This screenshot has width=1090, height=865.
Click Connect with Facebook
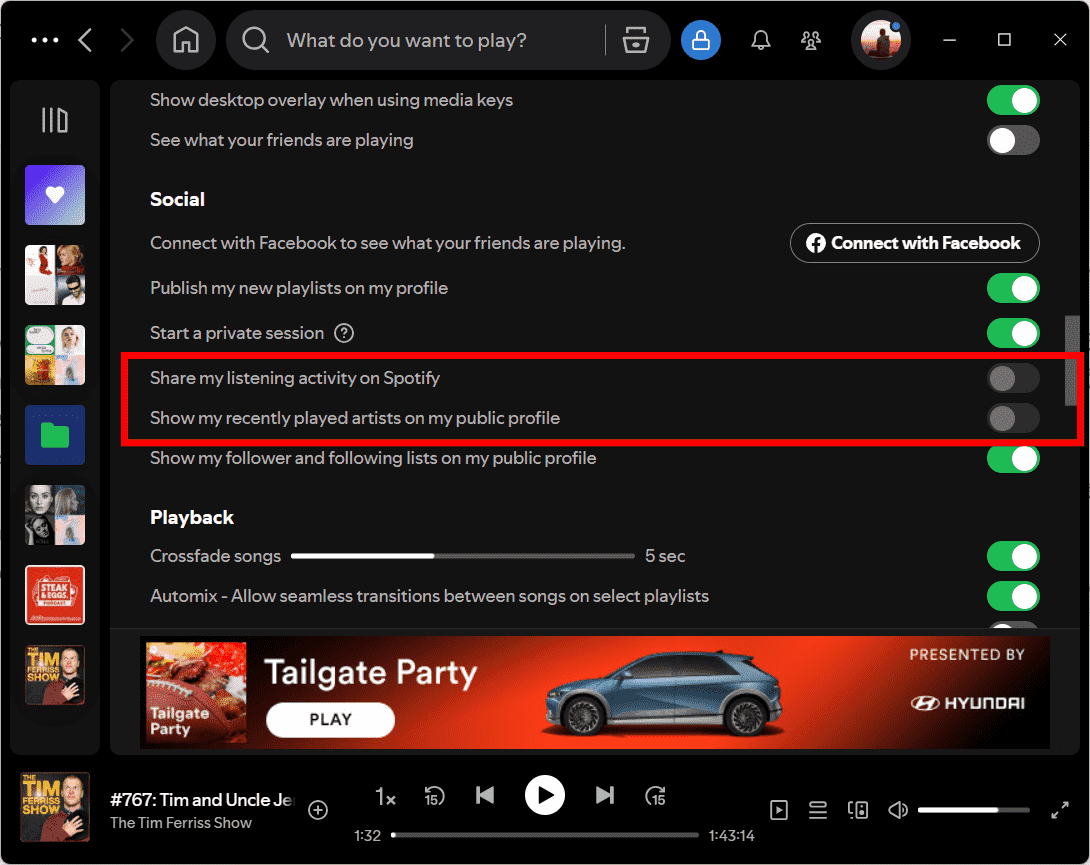point(915,243)
